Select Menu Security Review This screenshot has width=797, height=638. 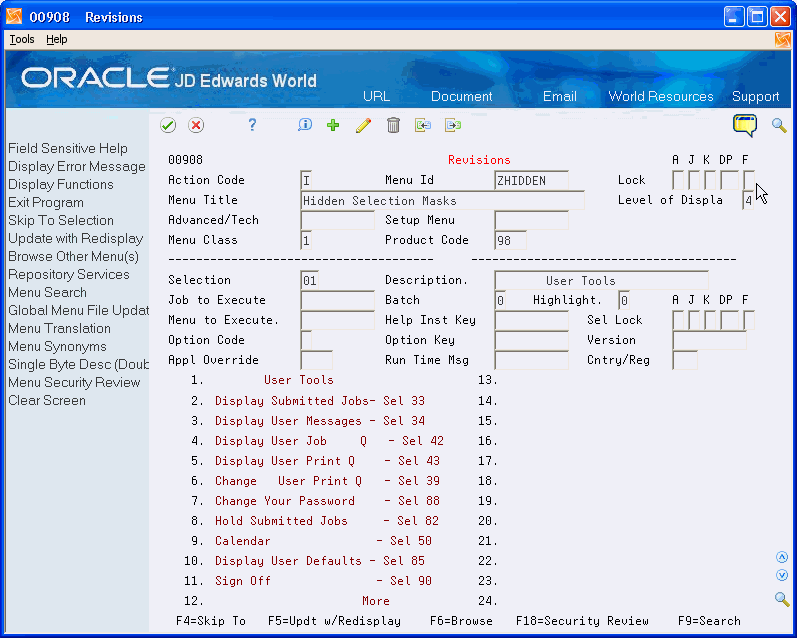74,383
